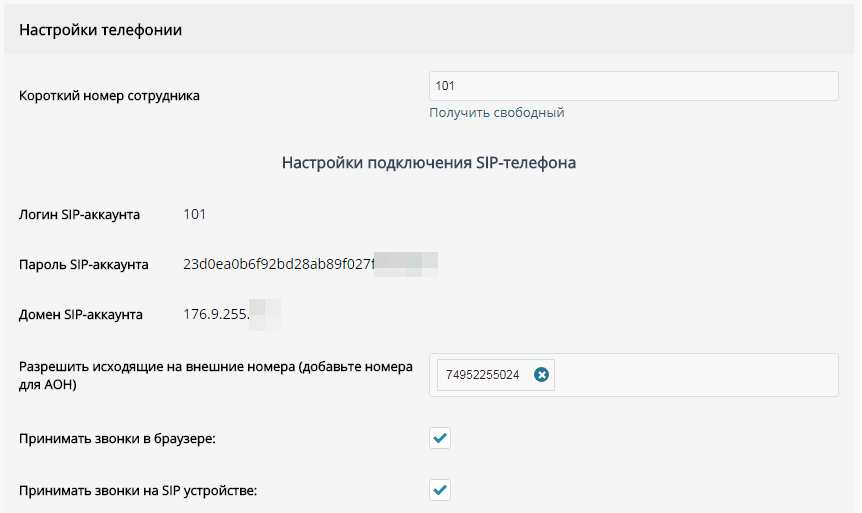The height and width of the screenshot is (513, 862).
Task: Click 'Принимать звонки на SIP устройстве:' label
Action: pyautogui.click(x=138, y=490)
